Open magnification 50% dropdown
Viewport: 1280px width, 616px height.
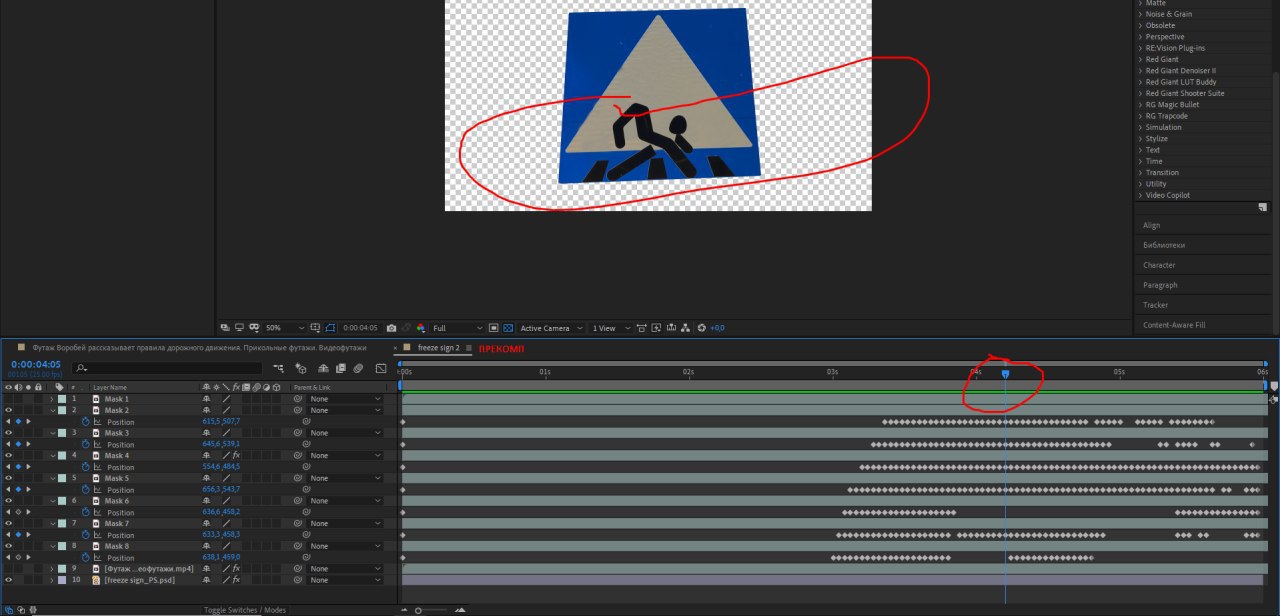point(285,328)
